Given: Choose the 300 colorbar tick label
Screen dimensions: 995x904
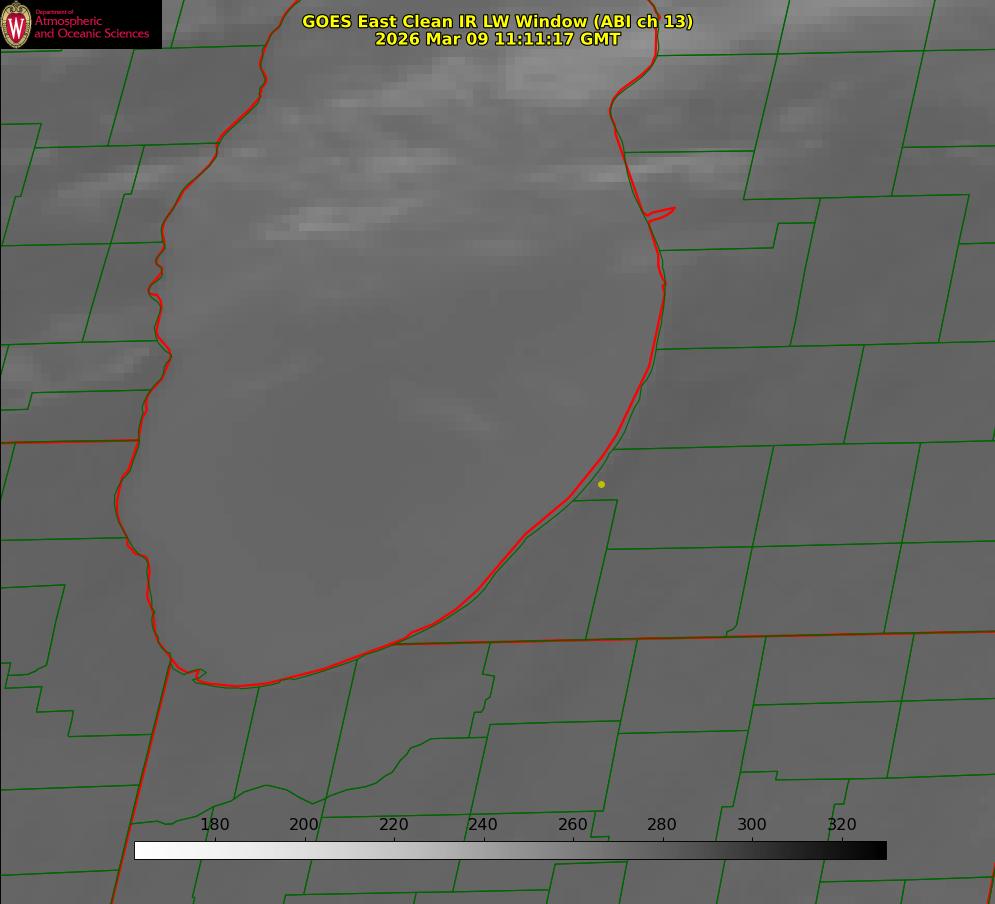Looking at the screenshot, I should [x=752, y=825].
